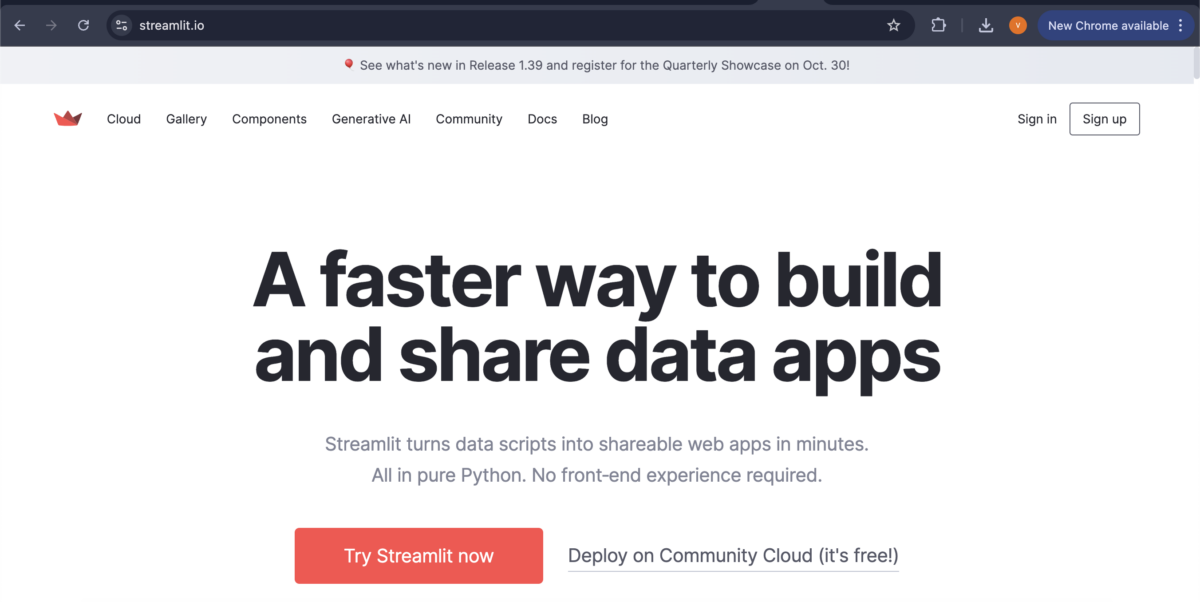Open Generative AI in navigation
This screenshot has width=1200, height=602.
point(371,119)
